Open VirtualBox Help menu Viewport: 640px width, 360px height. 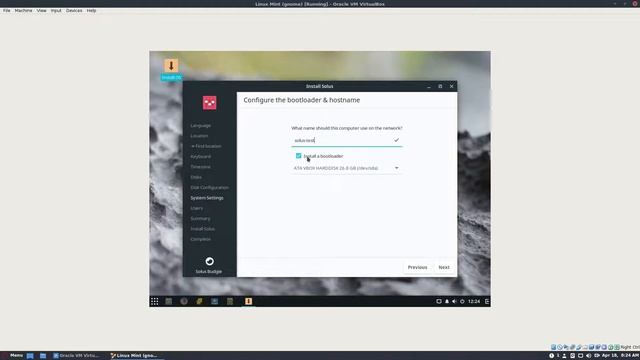click(x=91, y=11)
